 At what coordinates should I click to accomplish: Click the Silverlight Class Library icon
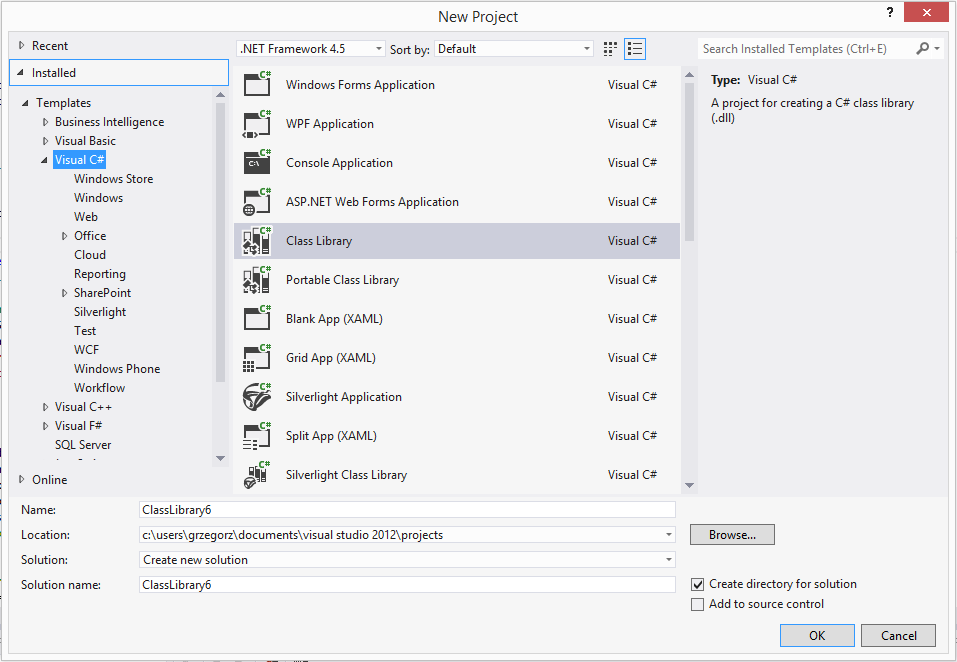pos(257,475)
